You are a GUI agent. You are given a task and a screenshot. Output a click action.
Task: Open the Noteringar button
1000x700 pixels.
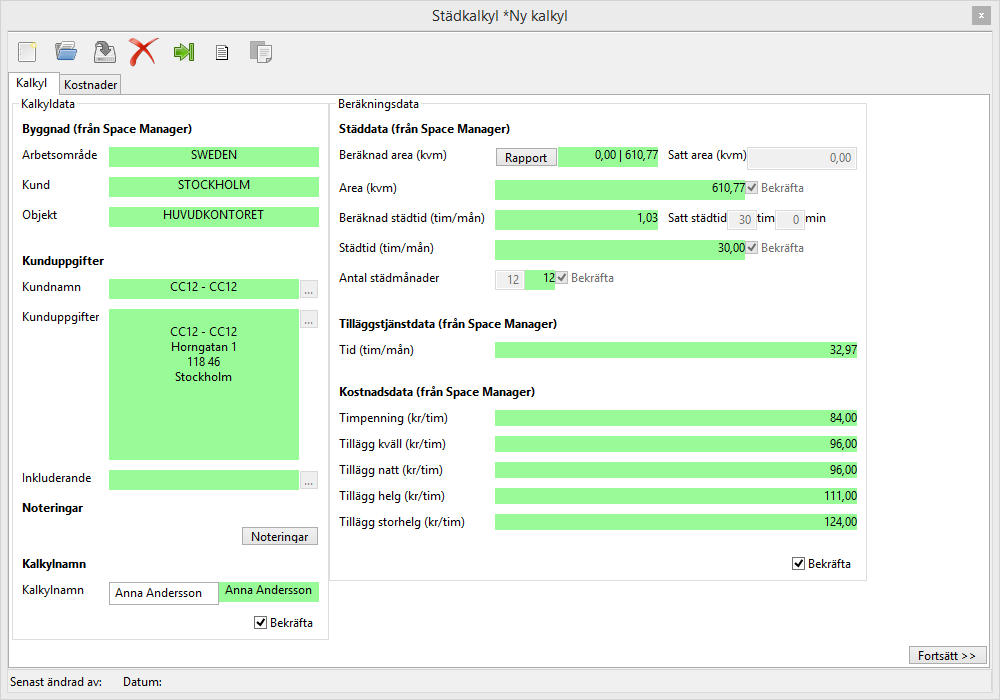(280, 537)
